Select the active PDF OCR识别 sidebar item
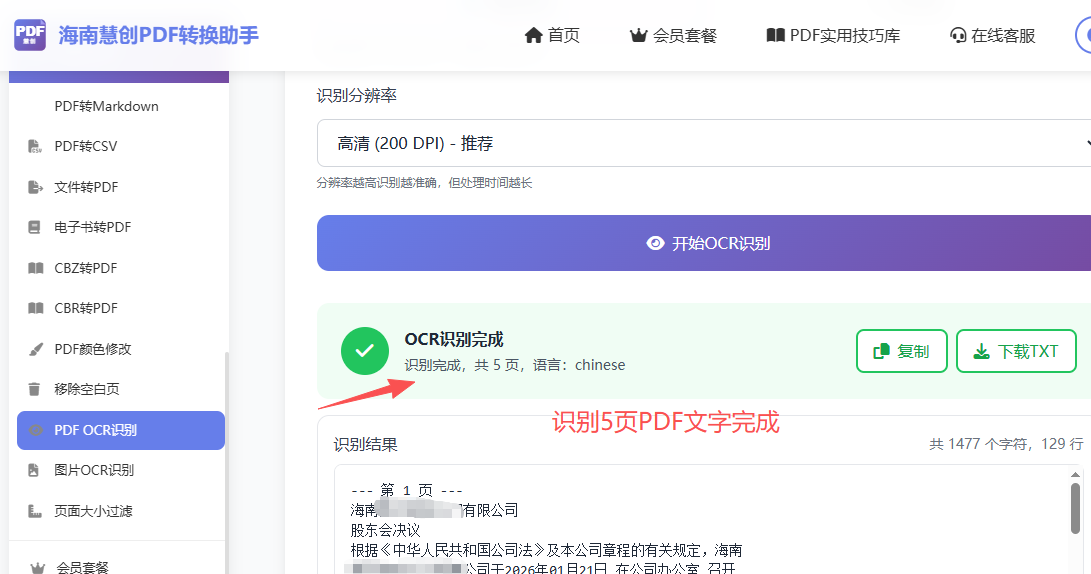 click(x=120, y=430)
